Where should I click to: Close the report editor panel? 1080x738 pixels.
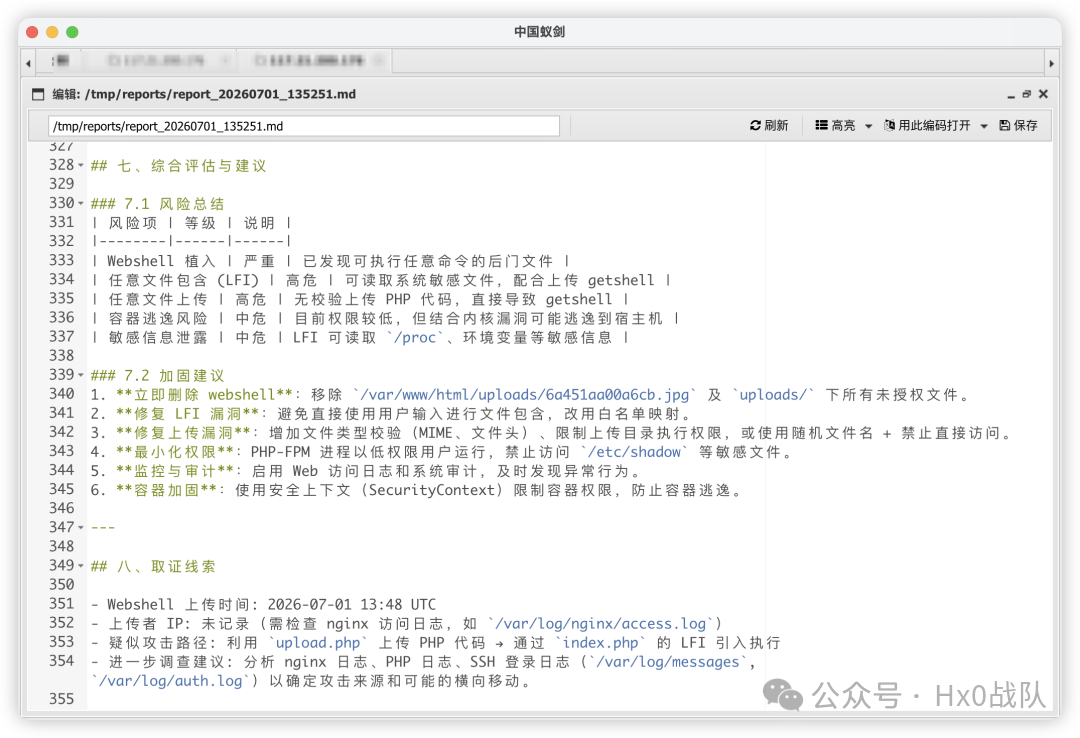click(1043, 94)
